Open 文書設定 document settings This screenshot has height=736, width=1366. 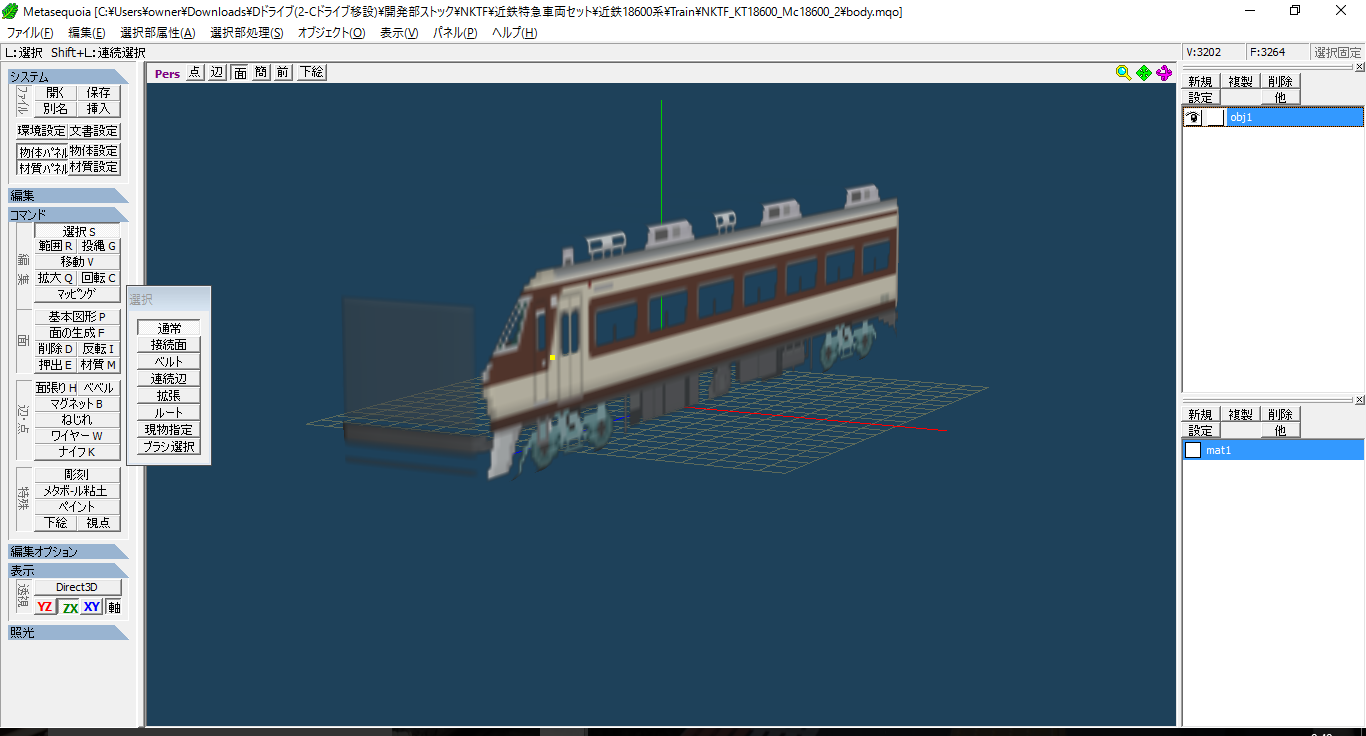point(94,131)
